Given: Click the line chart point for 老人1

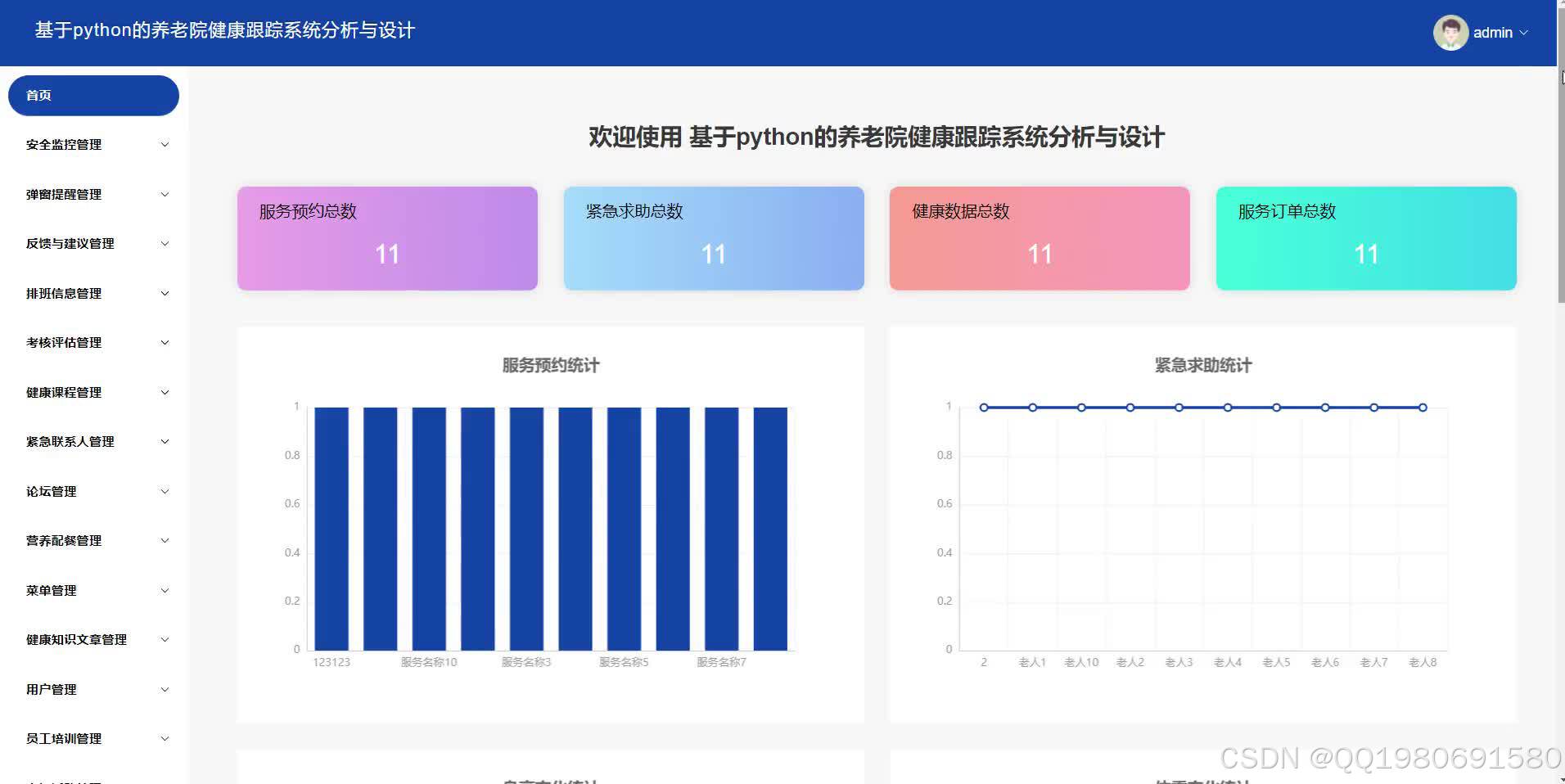Looking at the screenshot, I should [1033, 408].
